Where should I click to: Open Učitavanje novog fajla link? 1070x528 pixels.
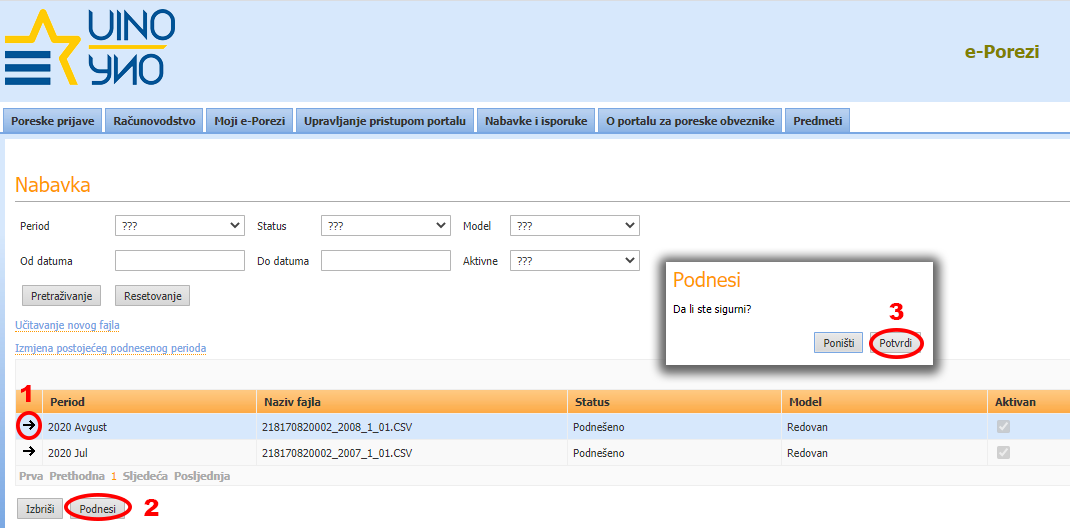point(68,325)
